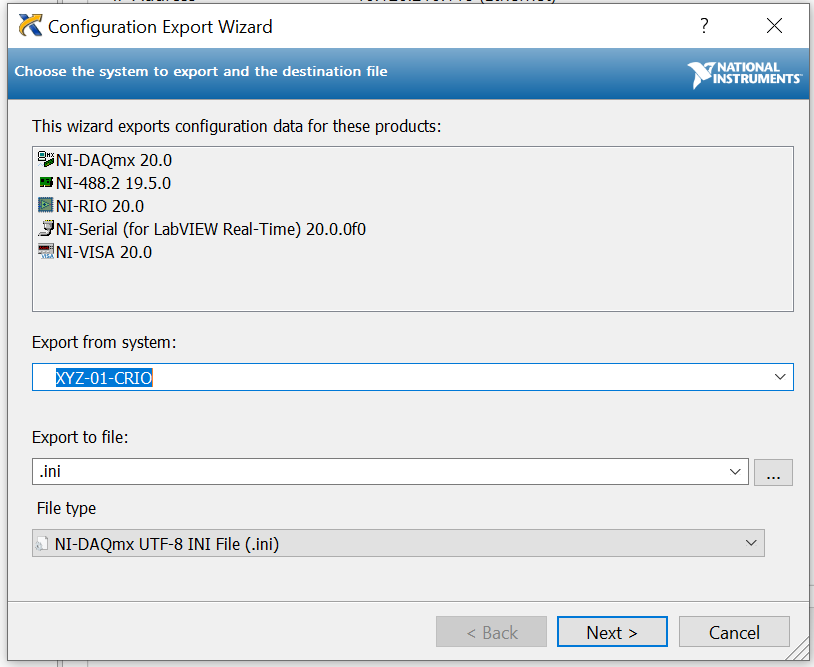Click the National Instruments logo
This screenshot has width=814, height=667.
744,74
